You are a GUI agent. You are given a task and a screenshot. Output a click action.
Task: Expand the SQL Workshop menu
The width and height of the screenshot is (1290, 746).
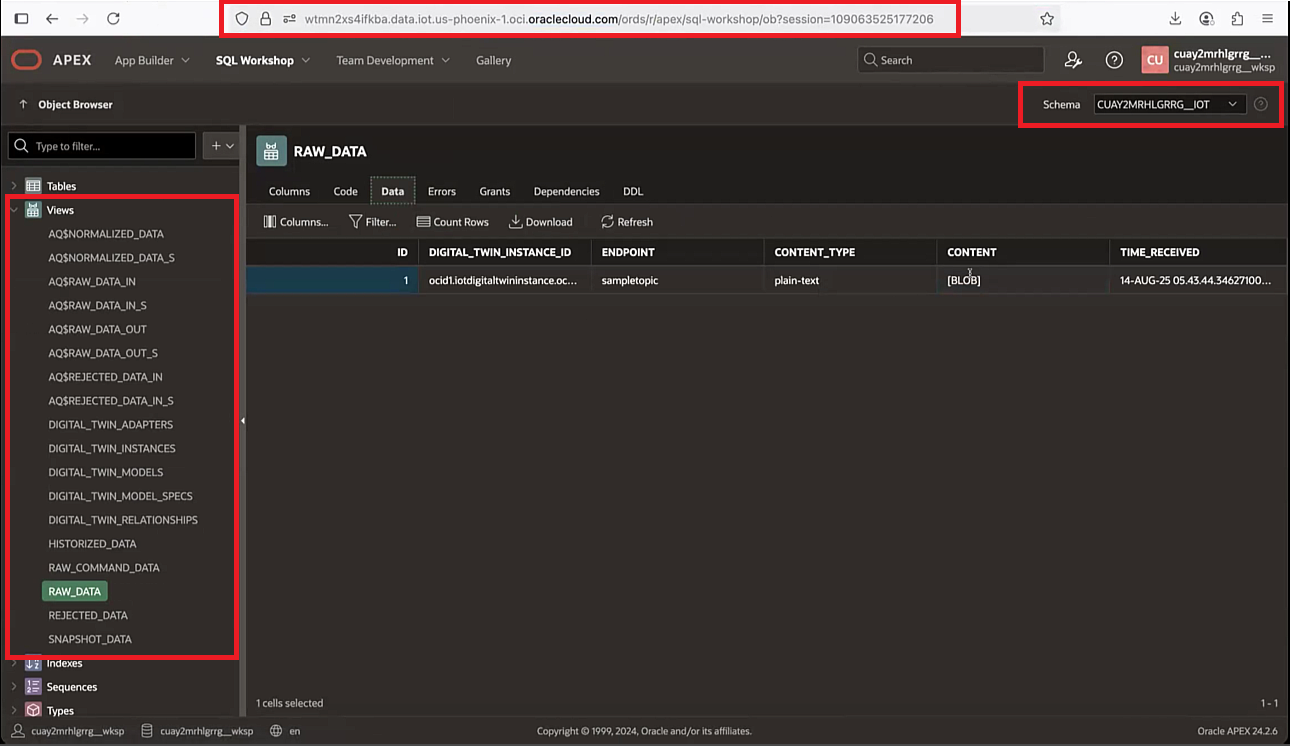[261, 60]
